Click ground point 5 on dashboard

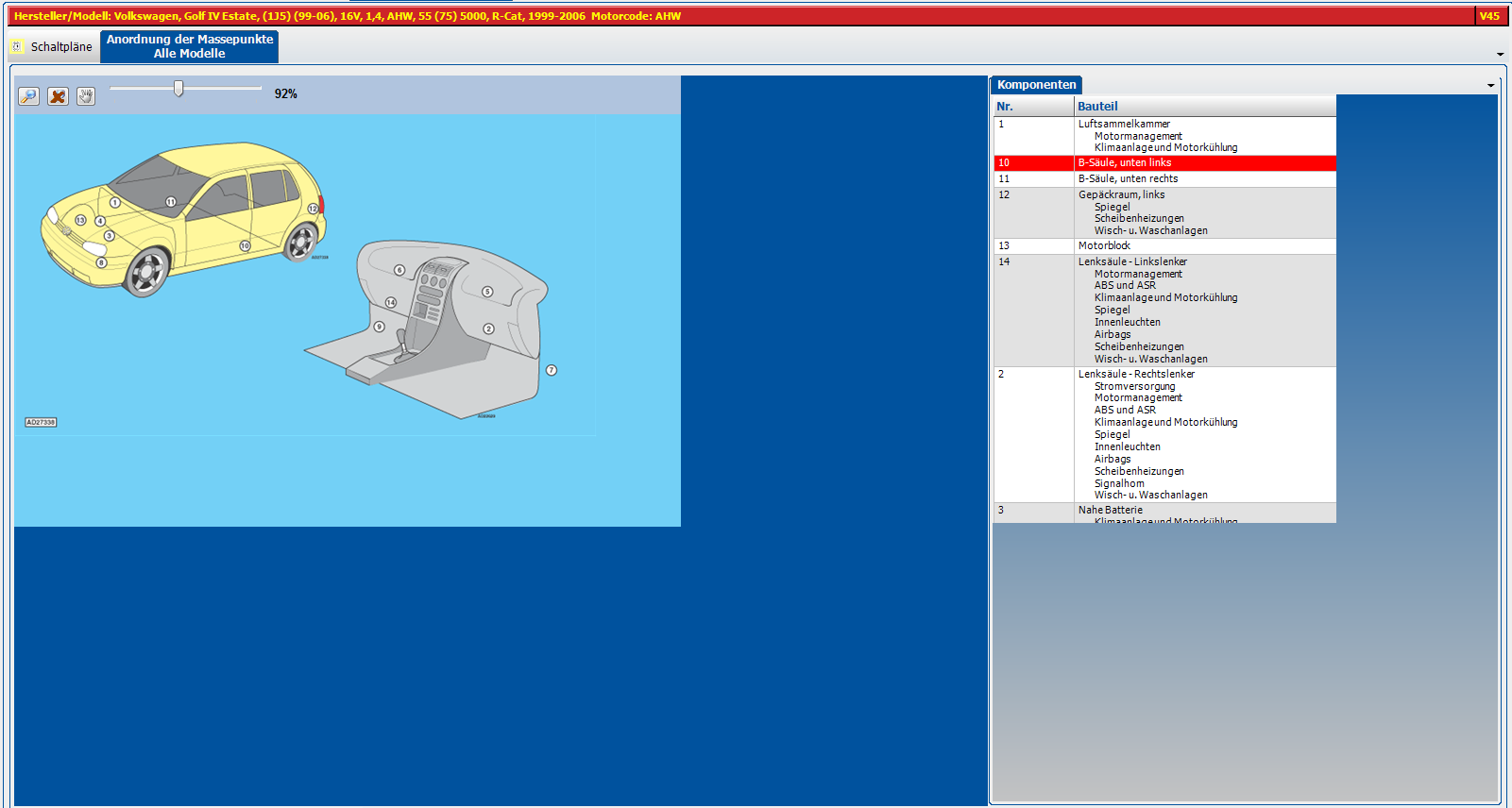[487, 292]
